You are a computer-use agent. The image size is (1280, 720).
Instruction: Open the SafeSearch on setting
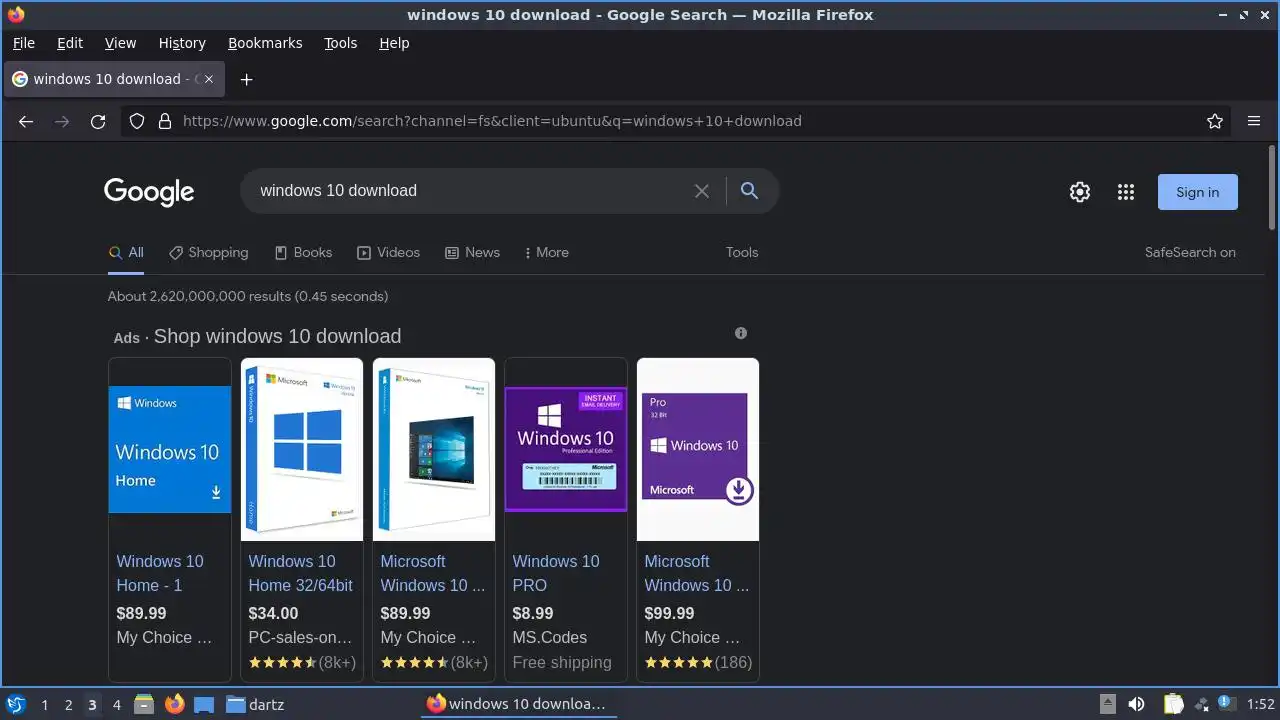click(x=1190, y=253)
